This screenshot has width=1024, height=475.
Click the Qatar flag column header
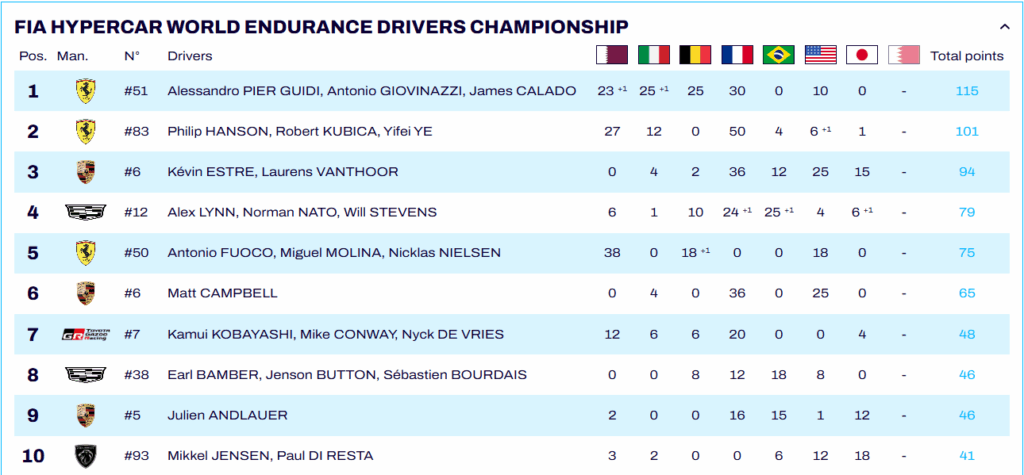coord(611,55)
